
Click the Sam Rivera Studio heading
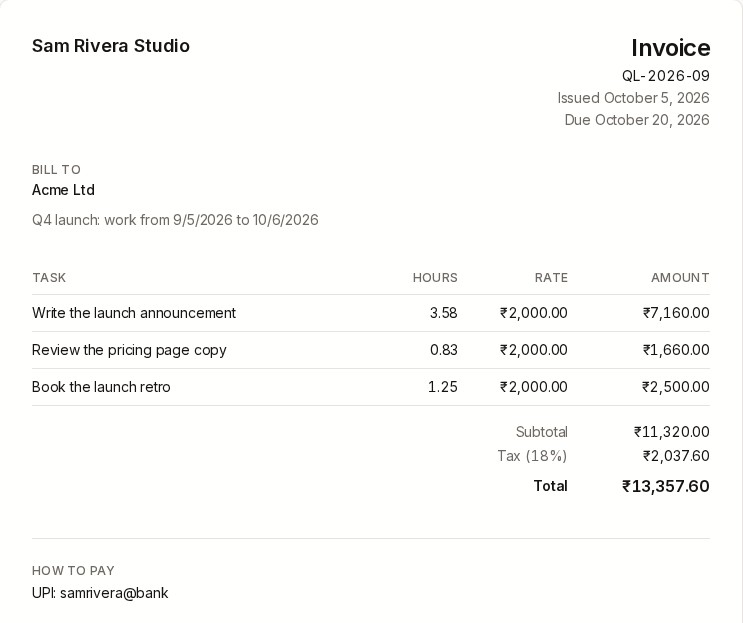pos(110,46)
